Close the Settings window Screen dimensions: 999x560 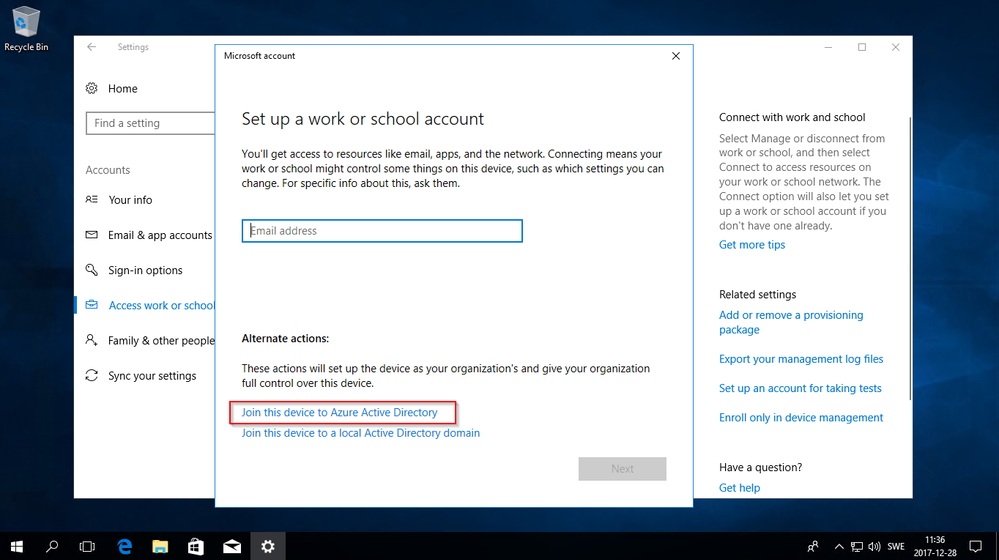(896, 47)
